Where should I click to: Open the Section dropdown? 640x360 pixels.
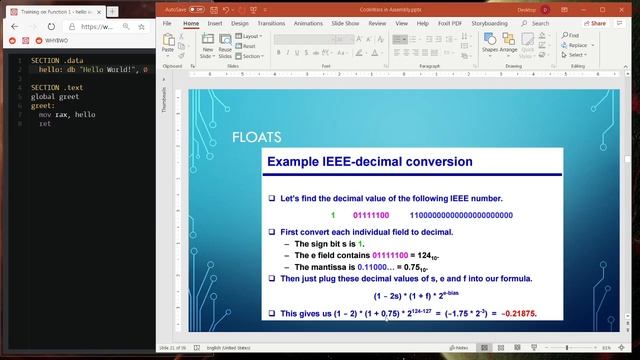click(x=250, y=56)
